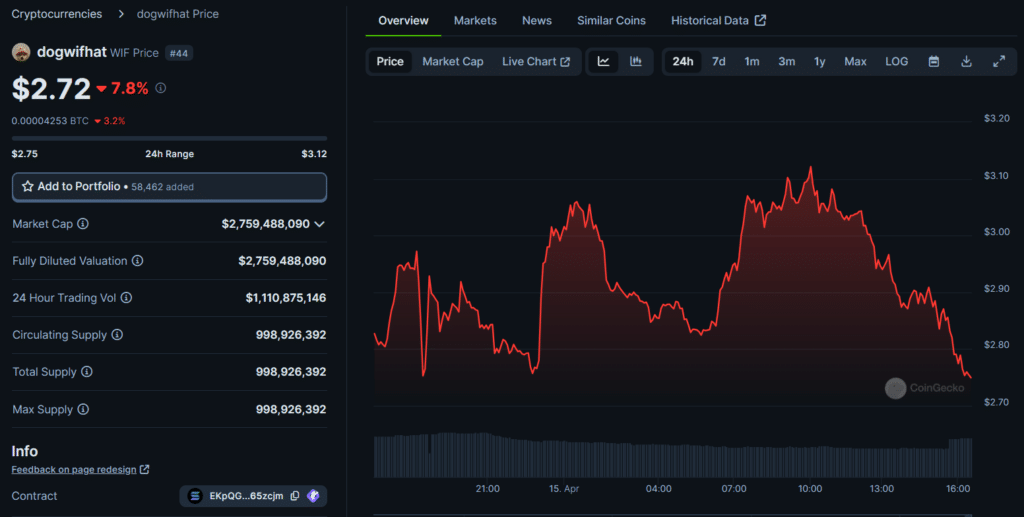Copy the contract address icon
The width and height of the screenshot is (1024, 517).
click(x=295, y=496)
